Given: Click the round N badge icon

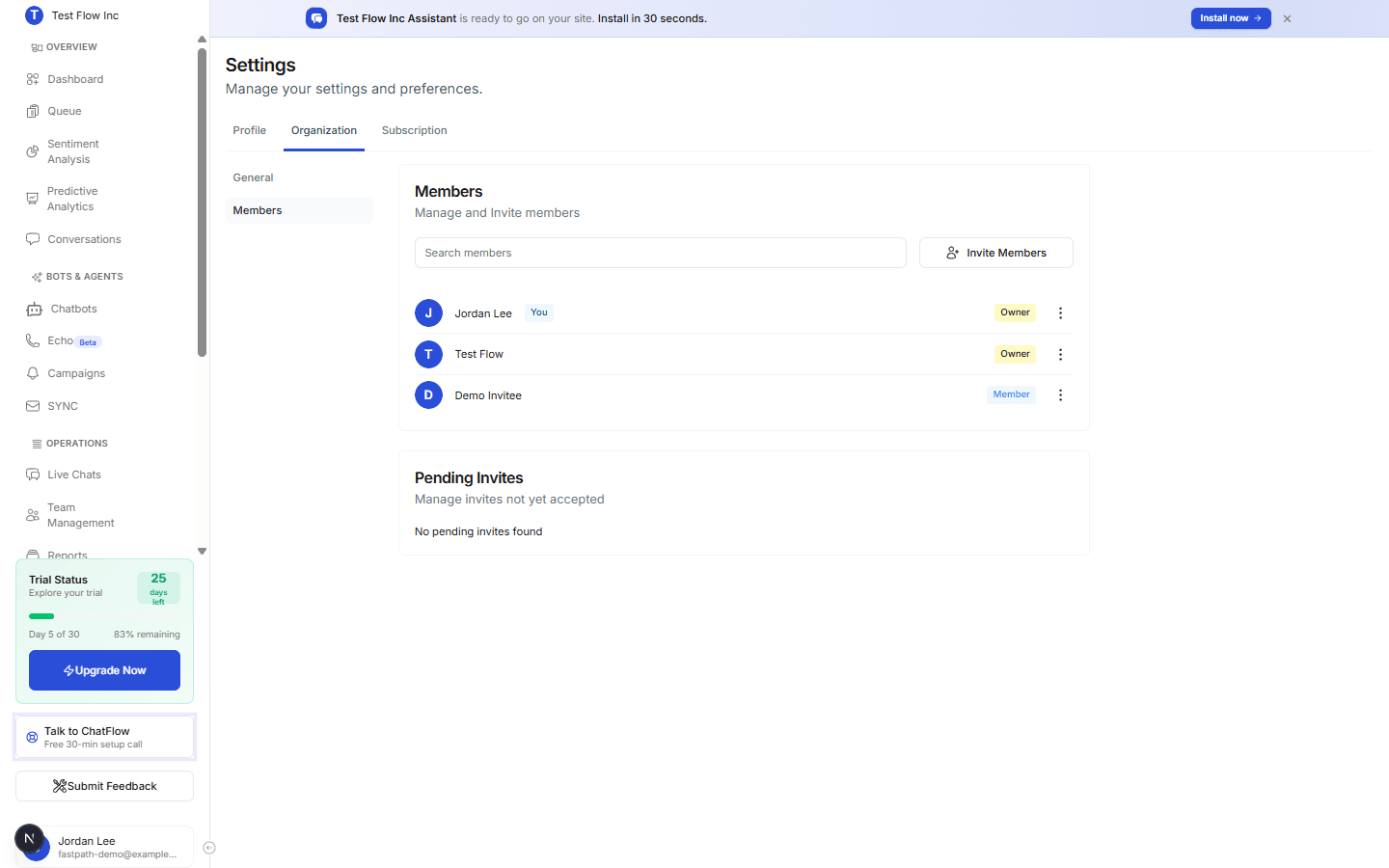Looking at the screenshot, I should (29, 839).
